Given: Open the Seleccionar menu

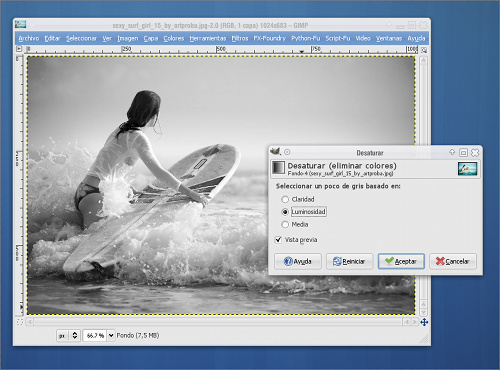Looking at the screenshot, I should (x=81, y=38).
